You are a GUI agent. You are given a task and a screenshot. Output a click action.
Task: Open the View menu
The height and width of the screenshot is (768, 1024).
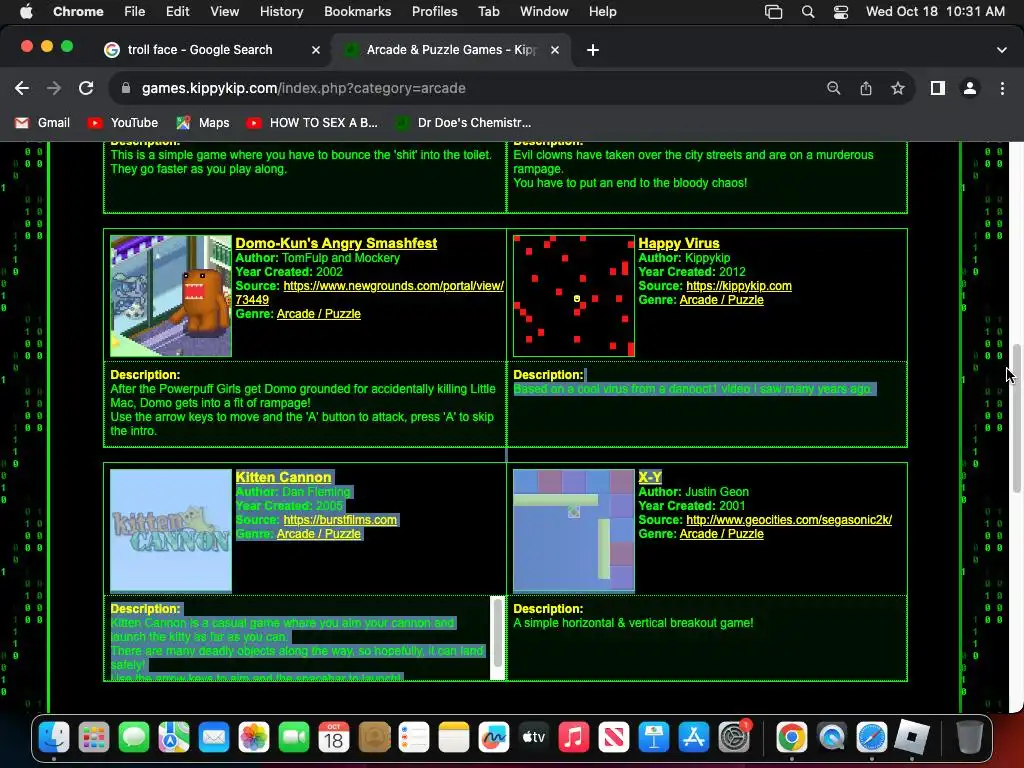(224, 12)
